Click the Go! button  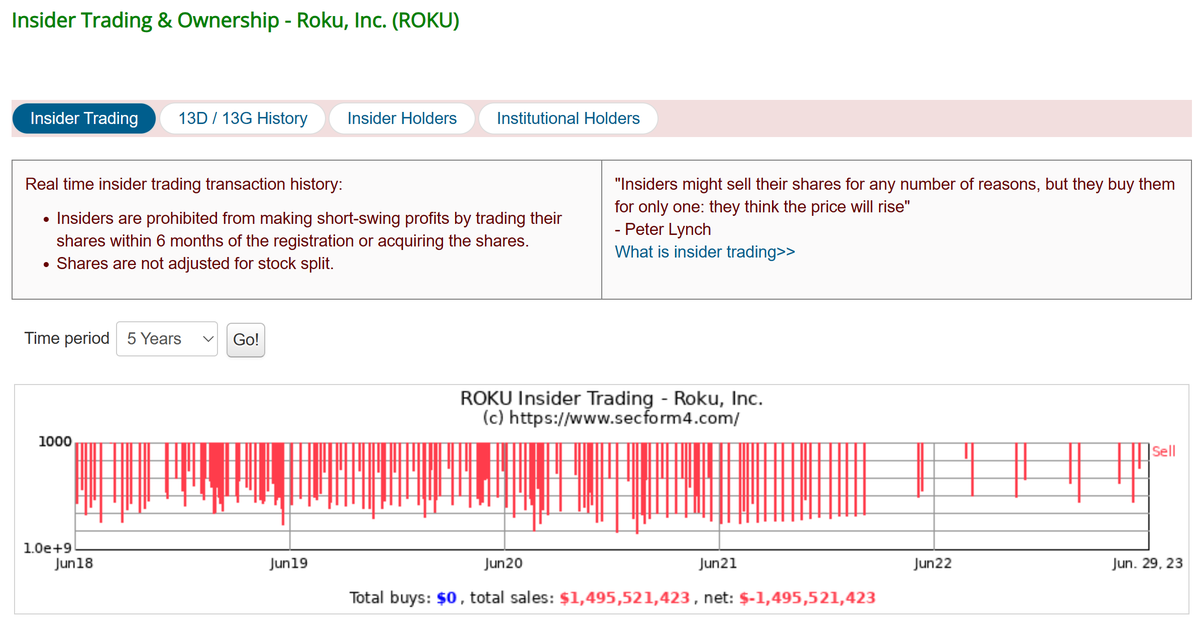(246, 339)
